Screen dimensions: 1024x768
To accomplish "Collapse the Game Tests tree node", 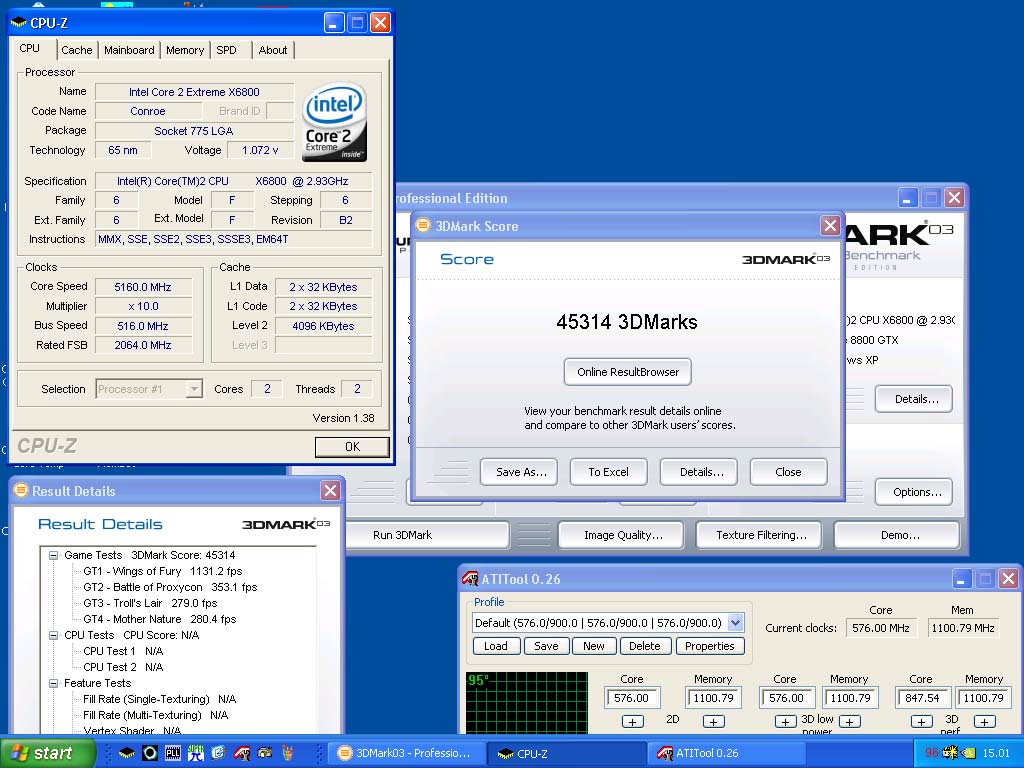I will pos(54,555).
